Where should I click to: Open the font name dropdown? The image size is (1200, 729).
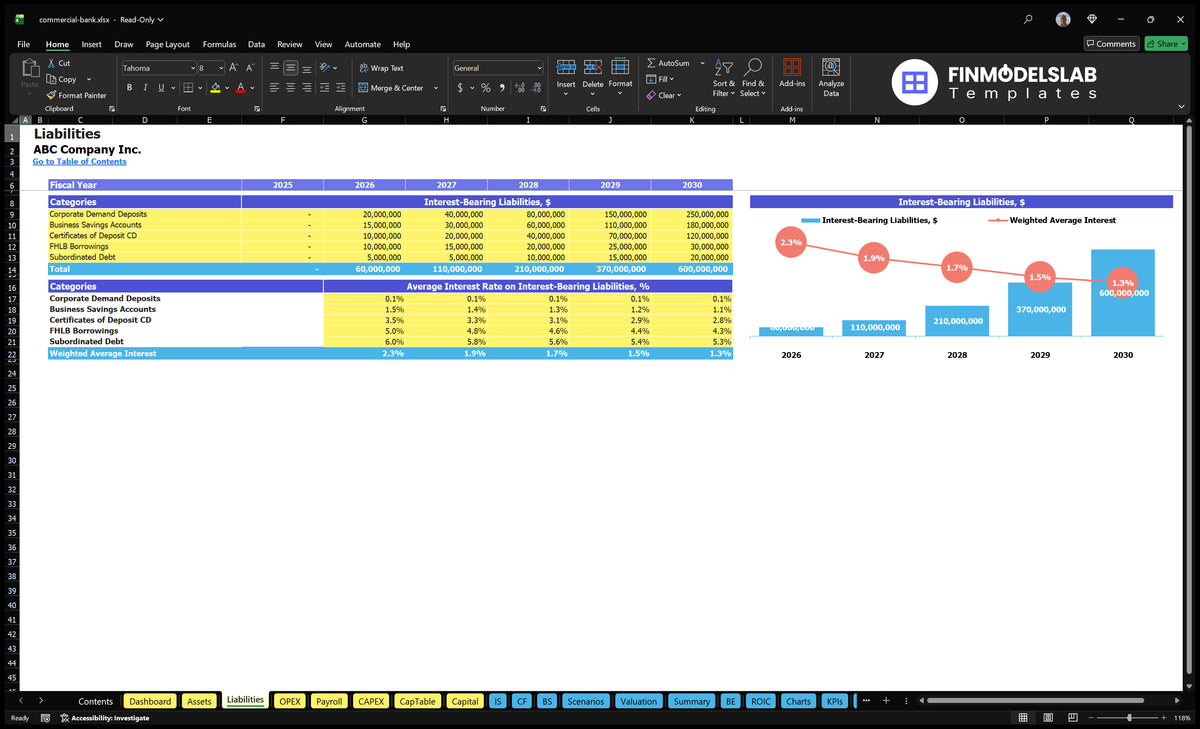pyautogui.click(x=192, y=68)
